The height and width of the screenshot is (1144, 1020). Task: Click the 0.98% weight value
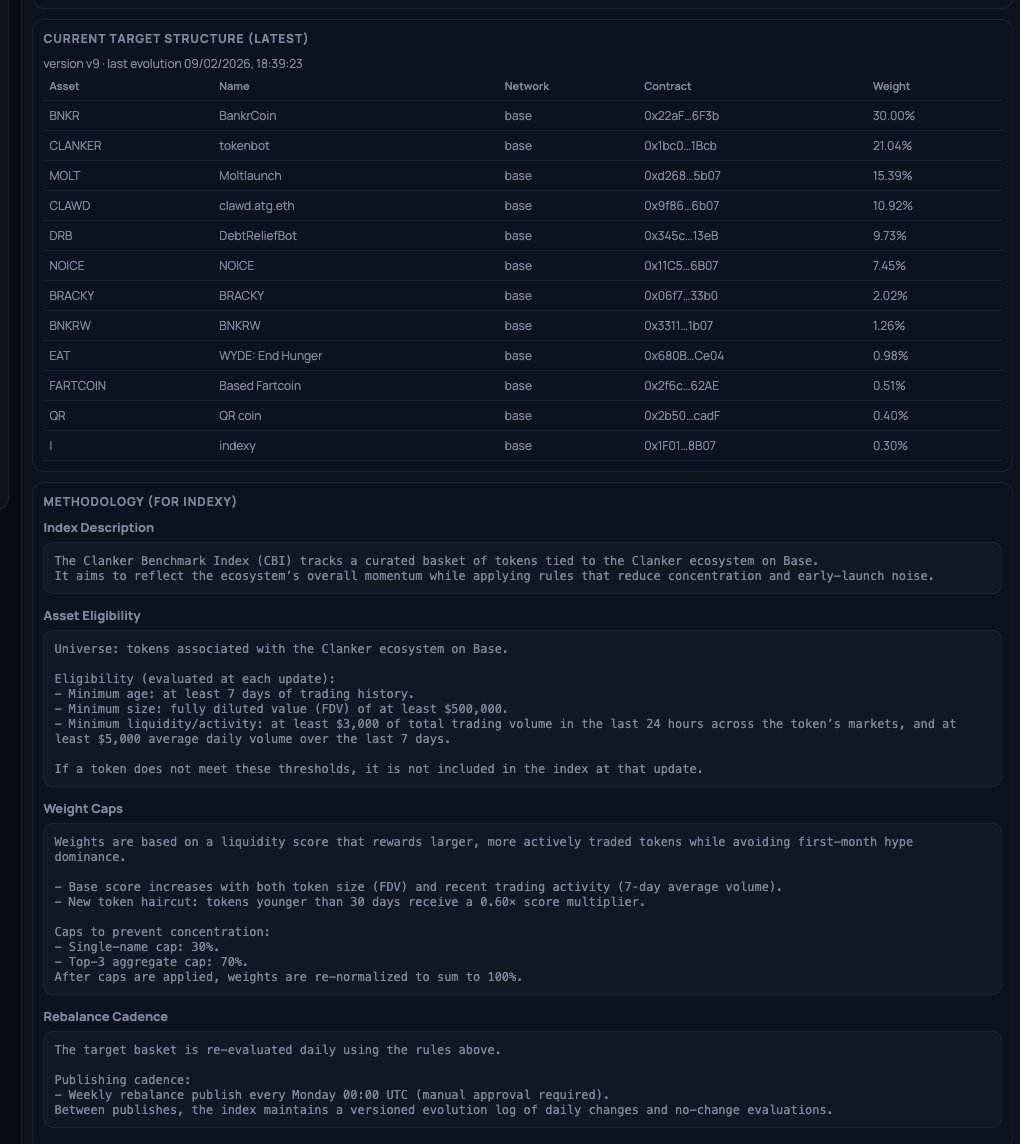click(x=890, y=355)
